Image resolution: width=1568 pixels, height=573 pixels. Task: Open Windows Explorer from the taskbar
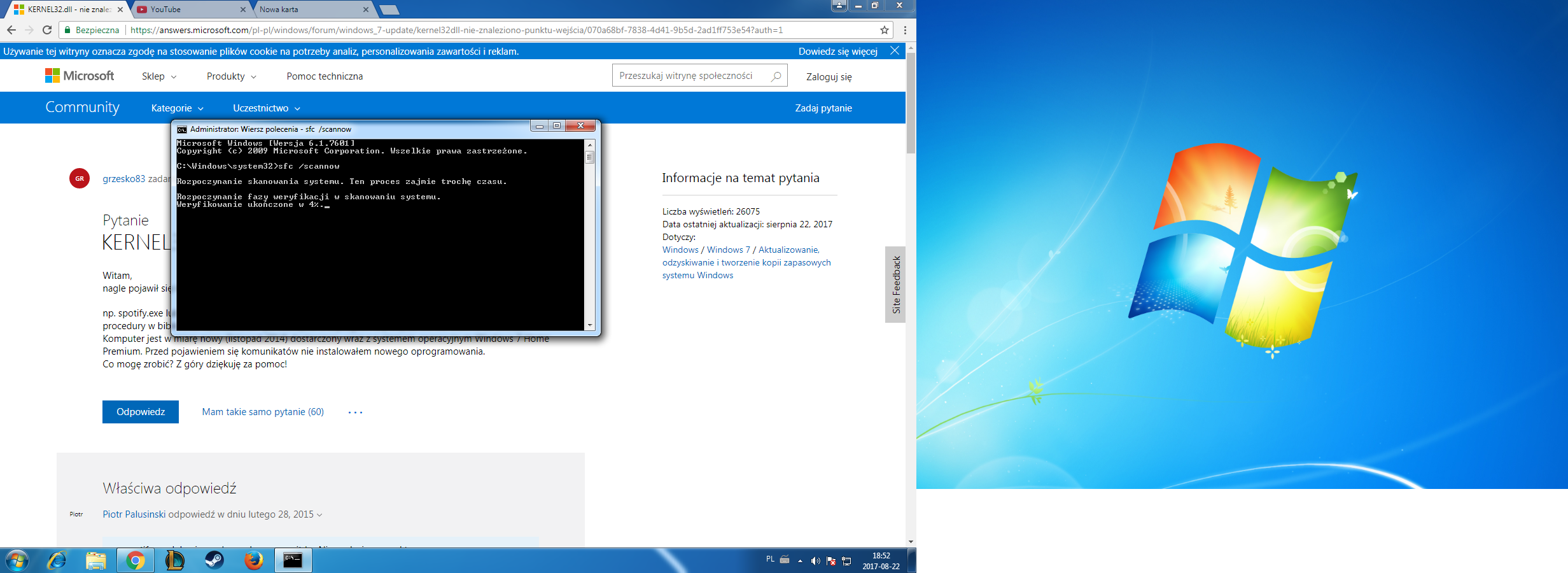tap(96, 561)
